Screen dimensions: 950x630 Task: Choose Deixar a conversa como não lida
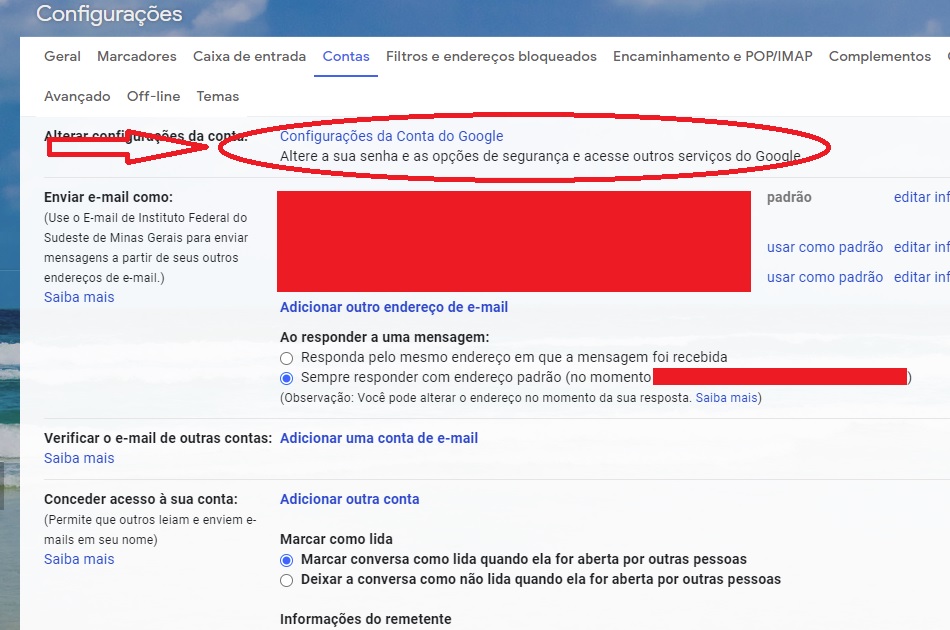pos(287,580)
